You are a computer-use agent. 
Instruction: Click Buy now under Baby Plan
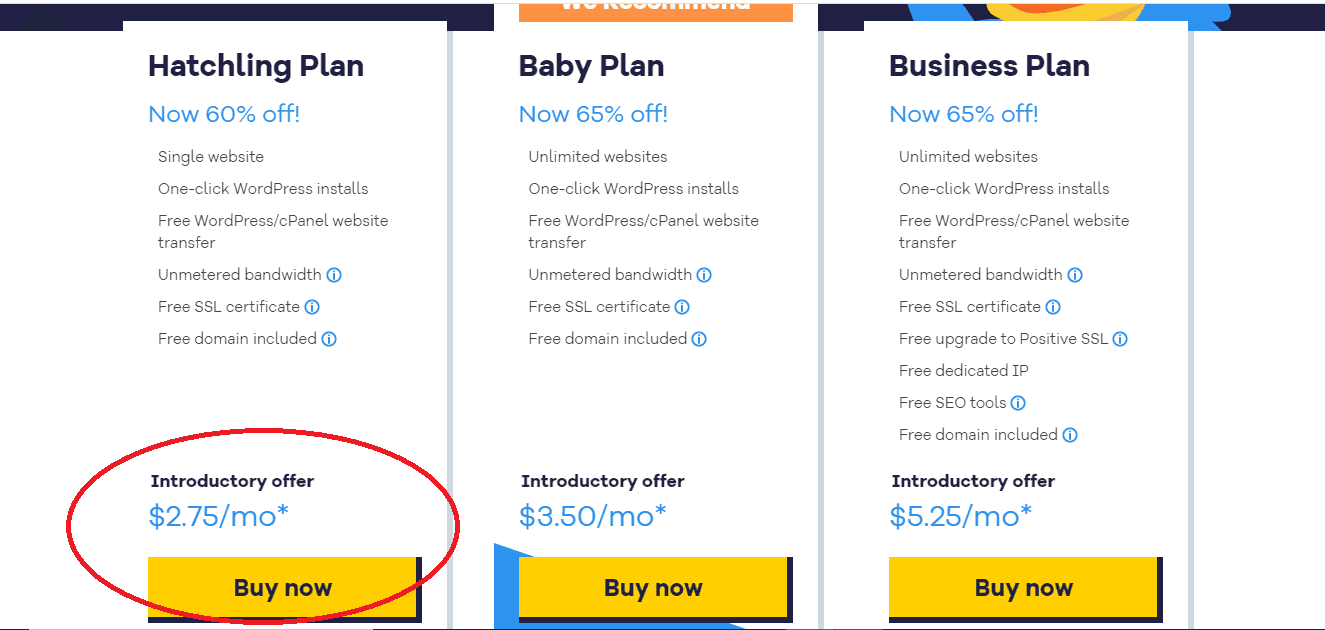(x=654, y=588)
